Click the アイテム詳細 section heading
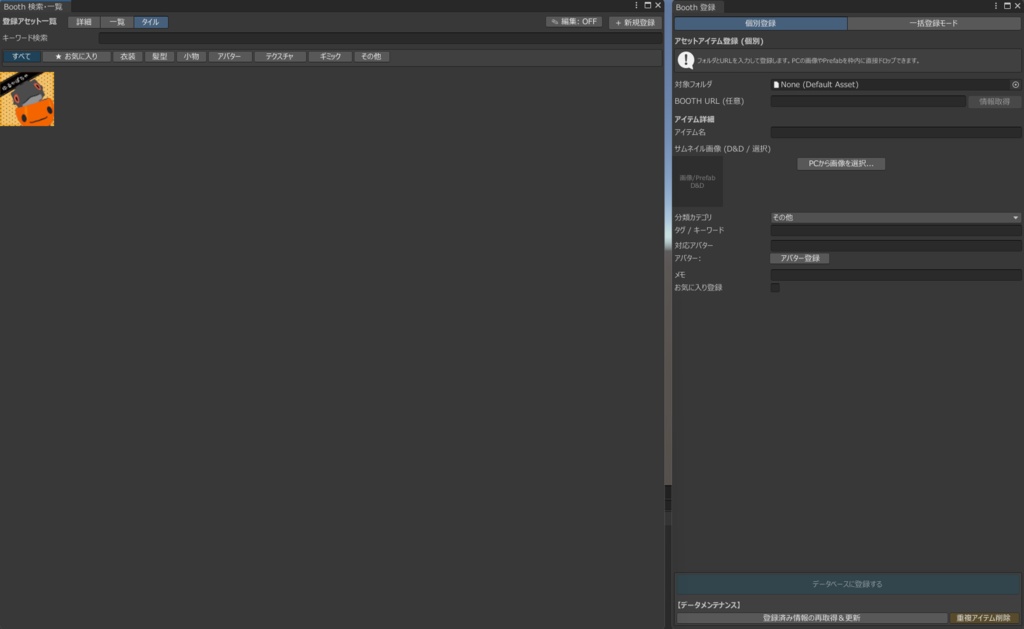1024x629 pixels. point(694,120)
